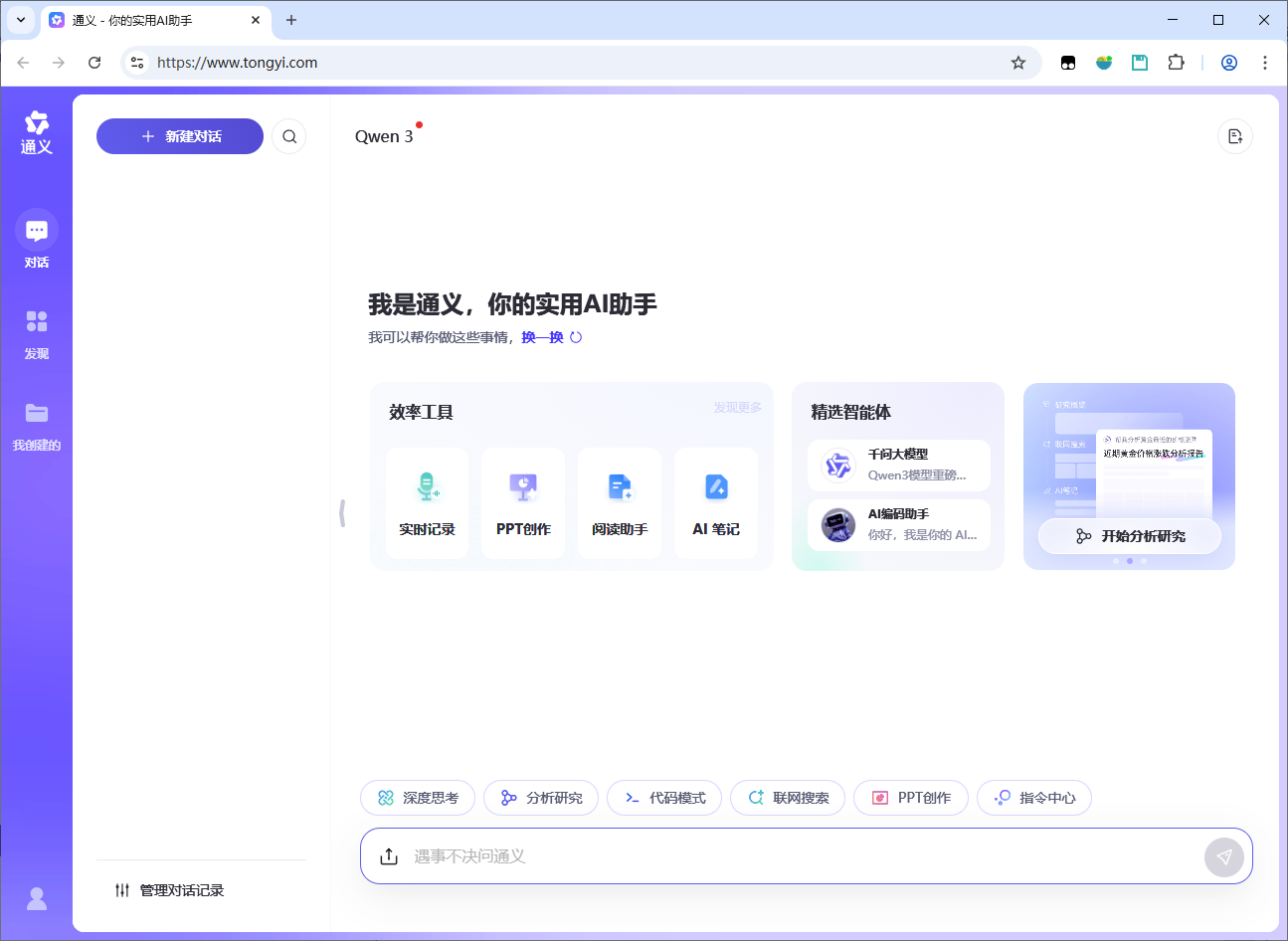The height and width of the screenshot is (941, 1288).
Task: Click the upload file icon in input box
Action: coord(389,856)
